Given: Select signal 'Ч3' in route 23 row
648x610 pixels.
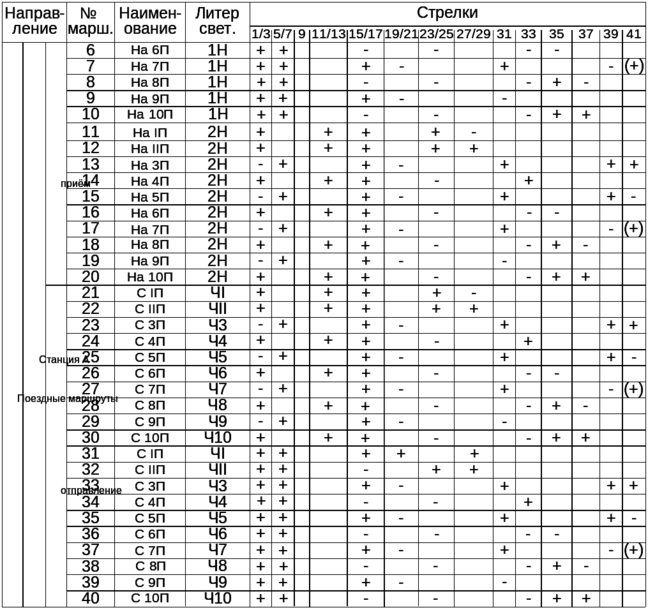Looking at the screenshot, I should (218, 325).
